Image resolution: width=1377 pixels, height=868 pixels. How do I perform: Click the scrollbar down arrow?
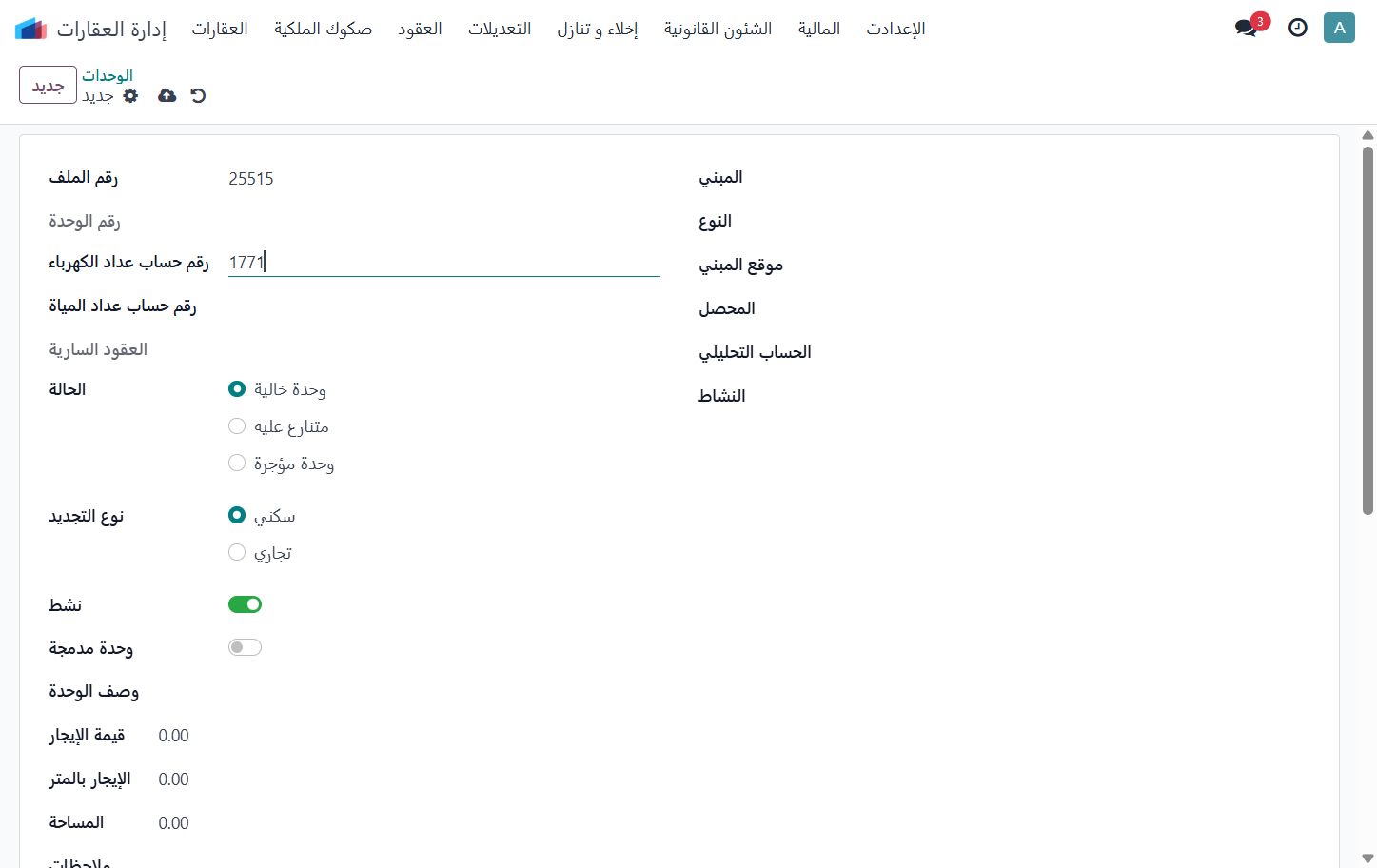point(1367,858)
